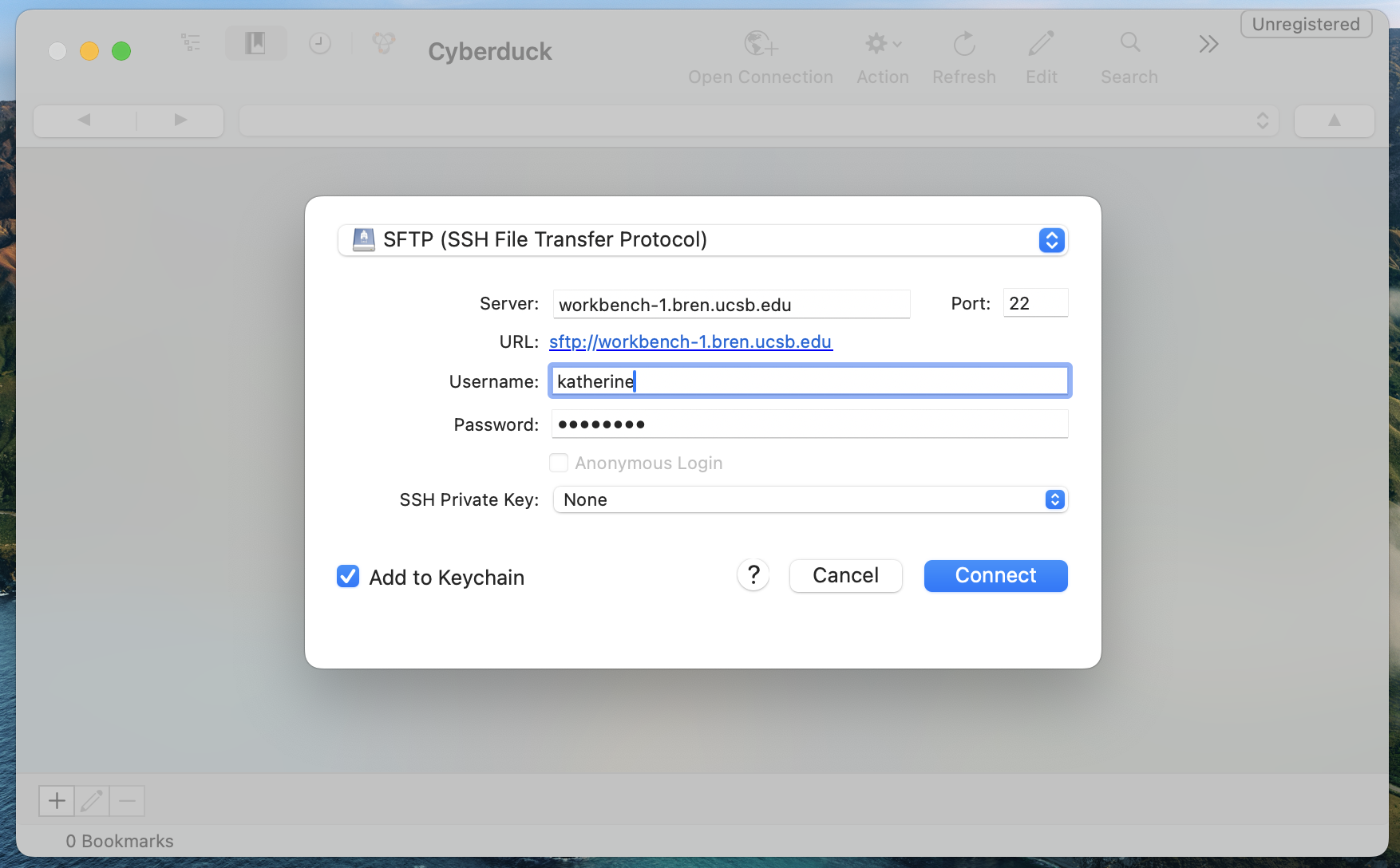Screen dimensions: 1400x868
Task: Go to parent folder up arrow
Action: point(1334,120)
